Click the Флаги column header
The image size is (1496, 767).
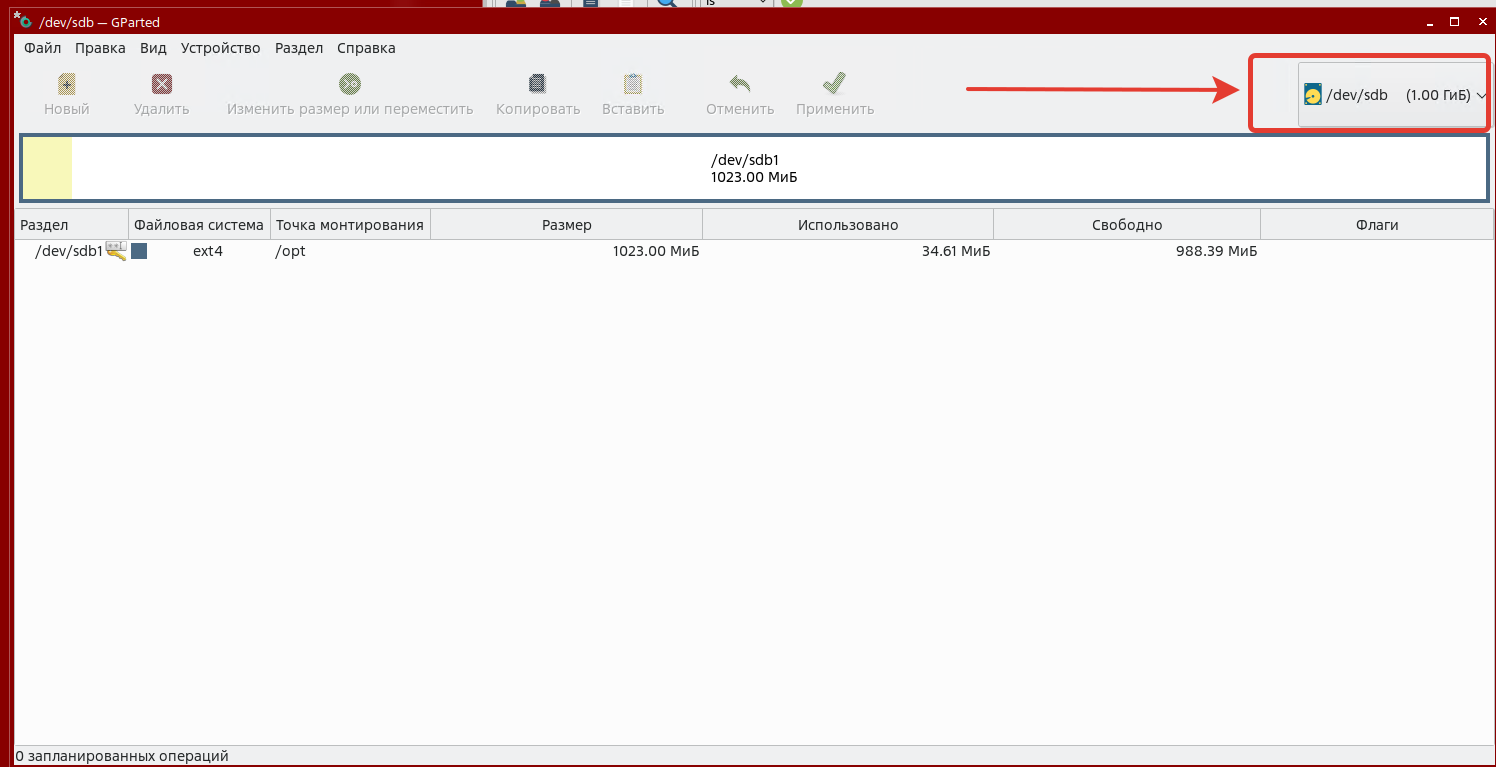(1377, 225)
